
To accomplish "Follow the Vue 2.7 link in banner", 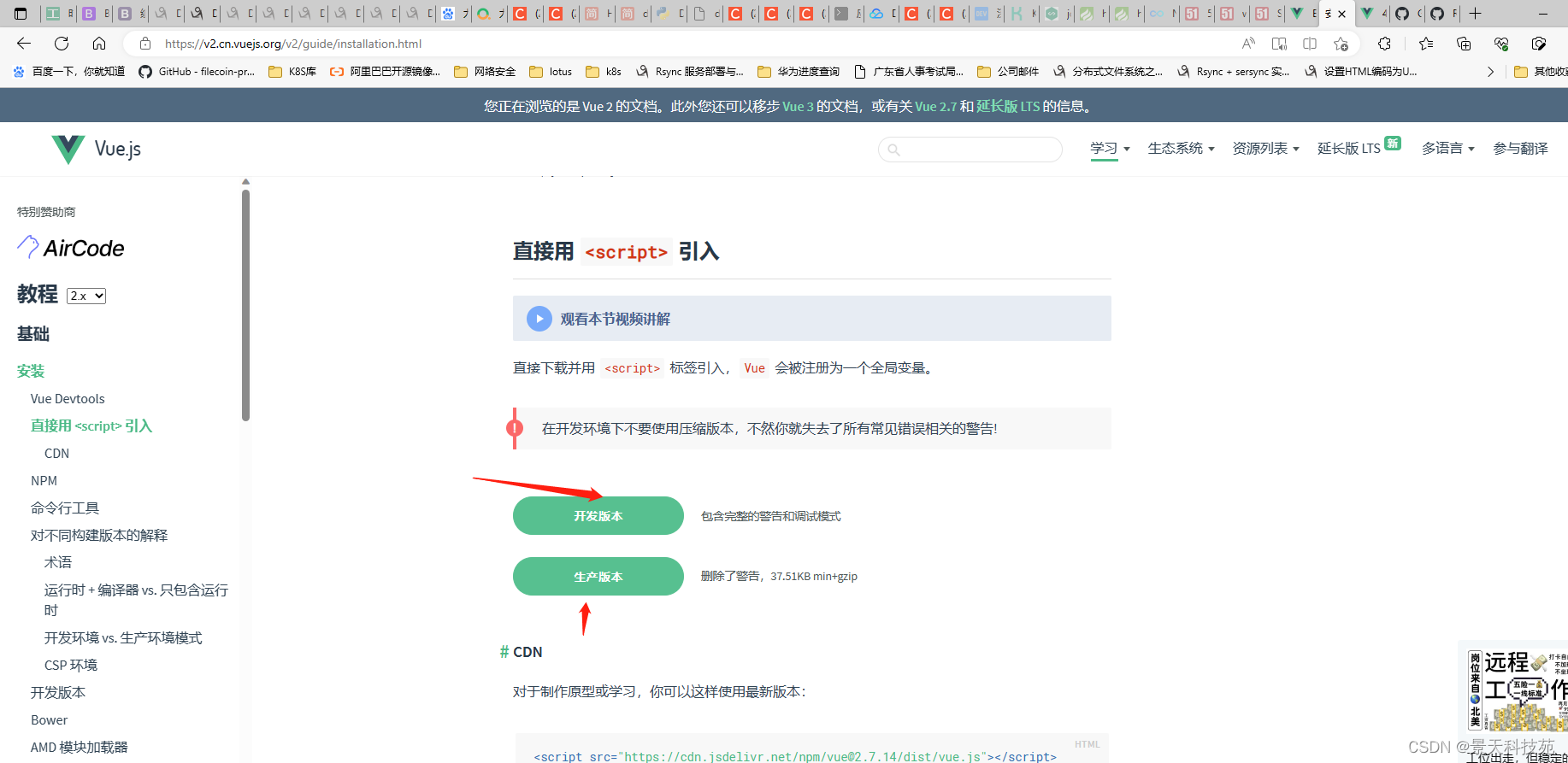I will [x=935, y=107].
